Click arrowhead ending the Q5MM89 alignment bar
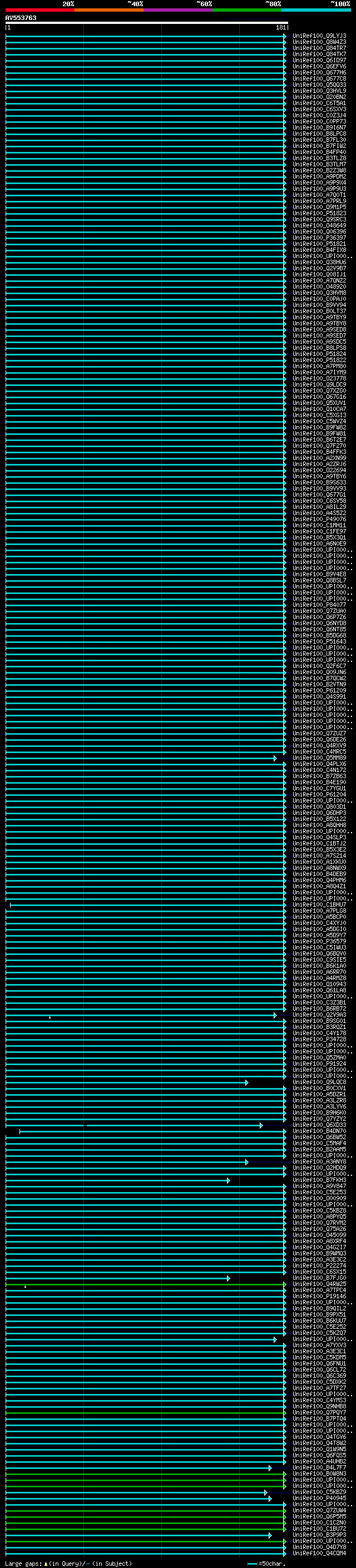Viewport: 356px width, 1568px height. click(x=275, y=759)
